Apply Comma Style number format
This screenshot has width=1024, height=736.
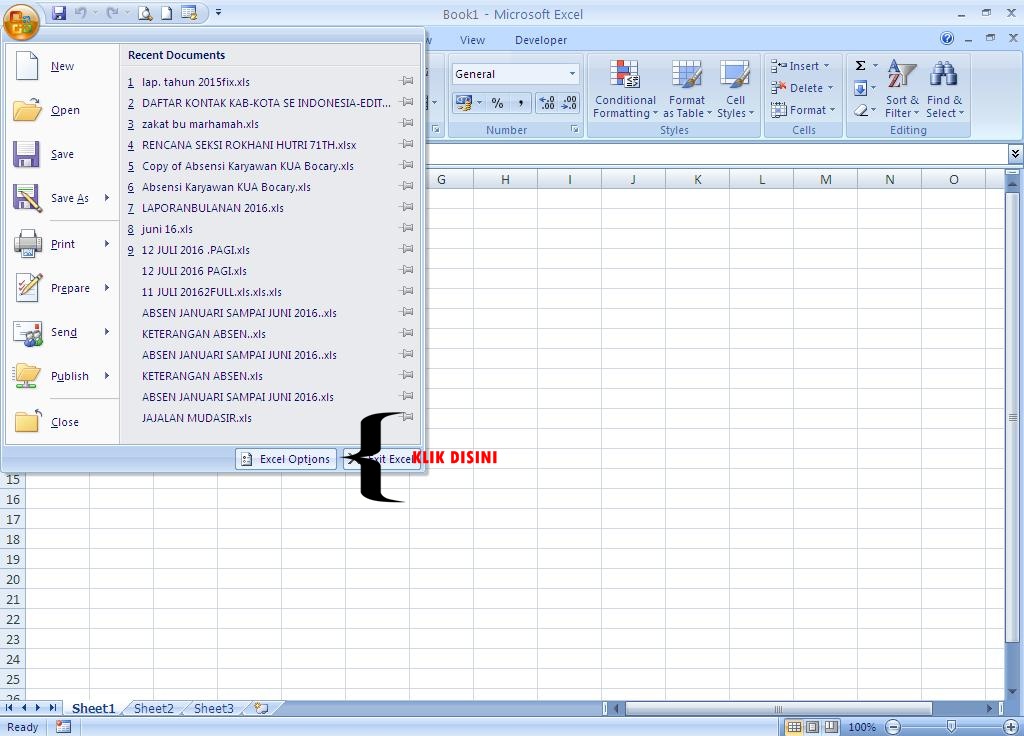[520, 103]
